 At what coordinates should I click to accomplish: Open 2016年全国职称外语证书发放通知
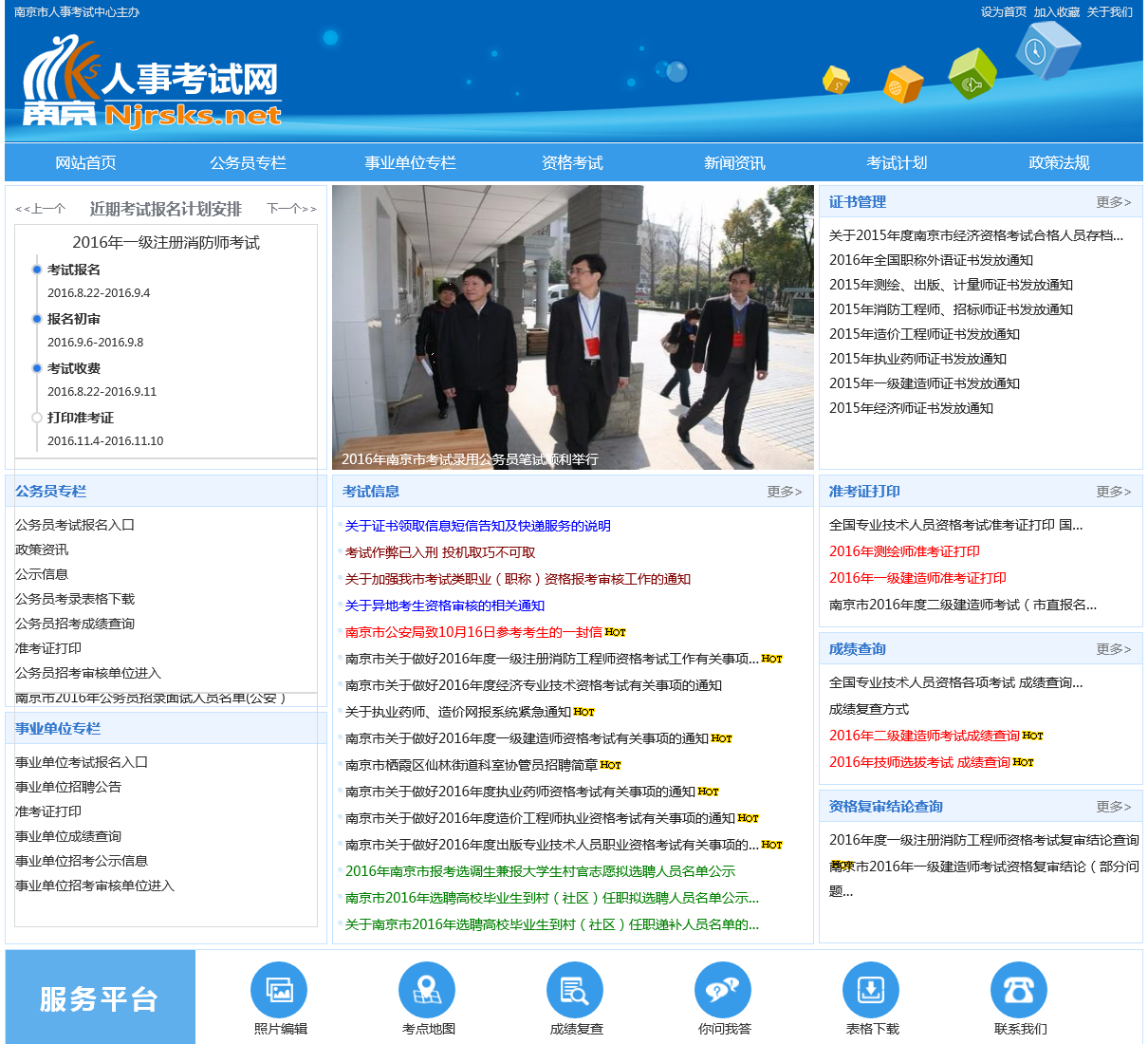(931, 260)
